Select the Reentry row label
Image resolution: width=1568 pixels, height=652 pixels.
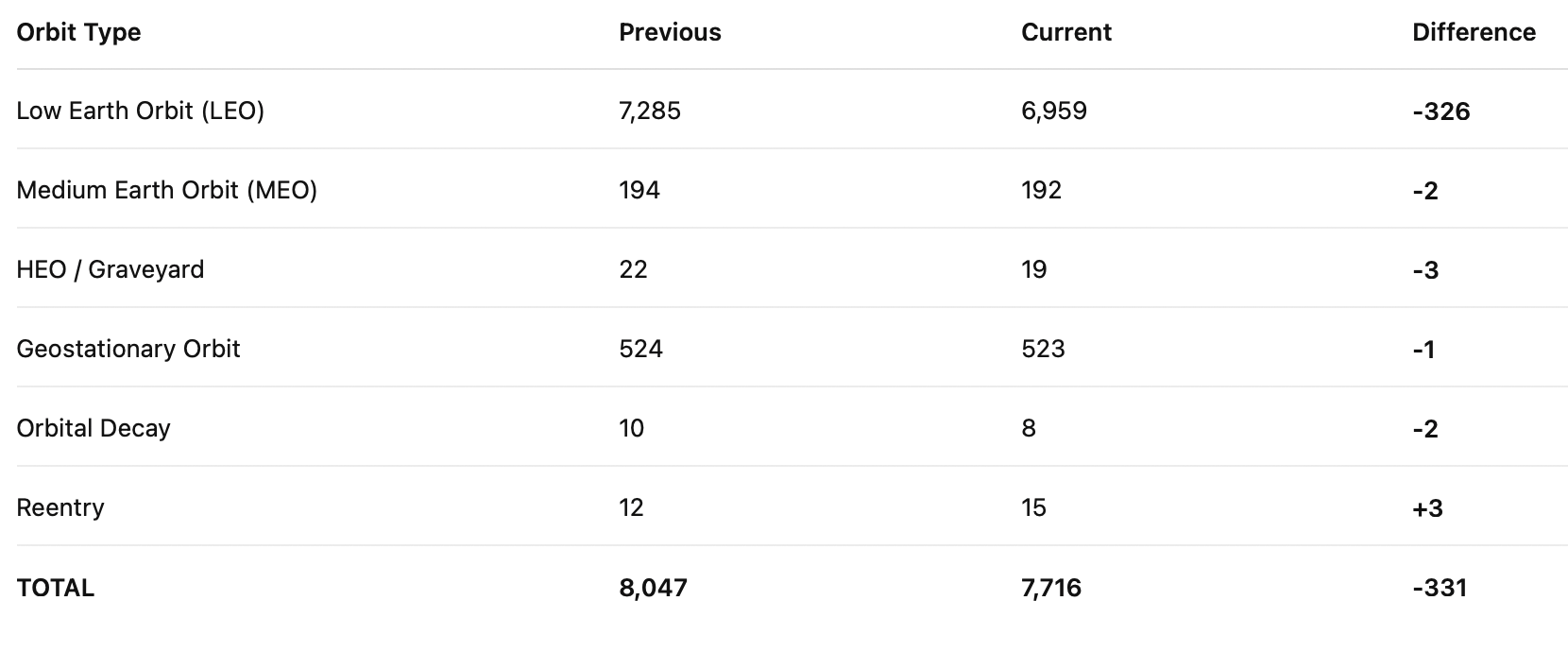click(x=60, y=507)
